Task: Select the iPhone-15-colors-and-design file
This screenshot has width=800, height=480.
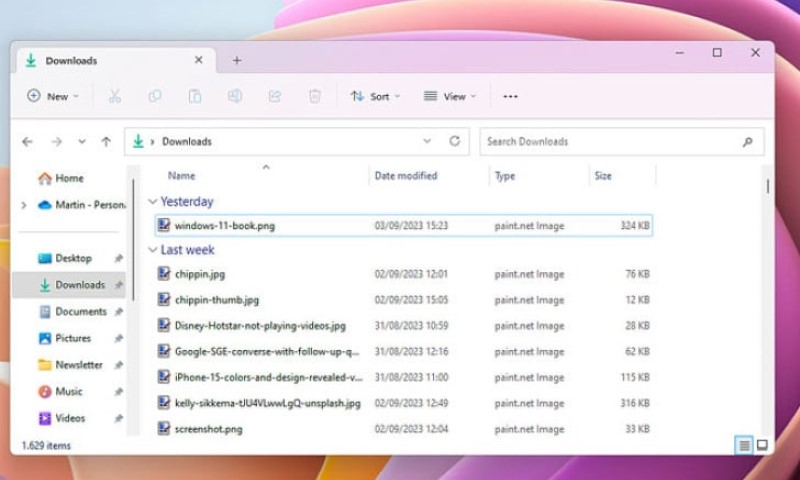Action: pos(403,377)
